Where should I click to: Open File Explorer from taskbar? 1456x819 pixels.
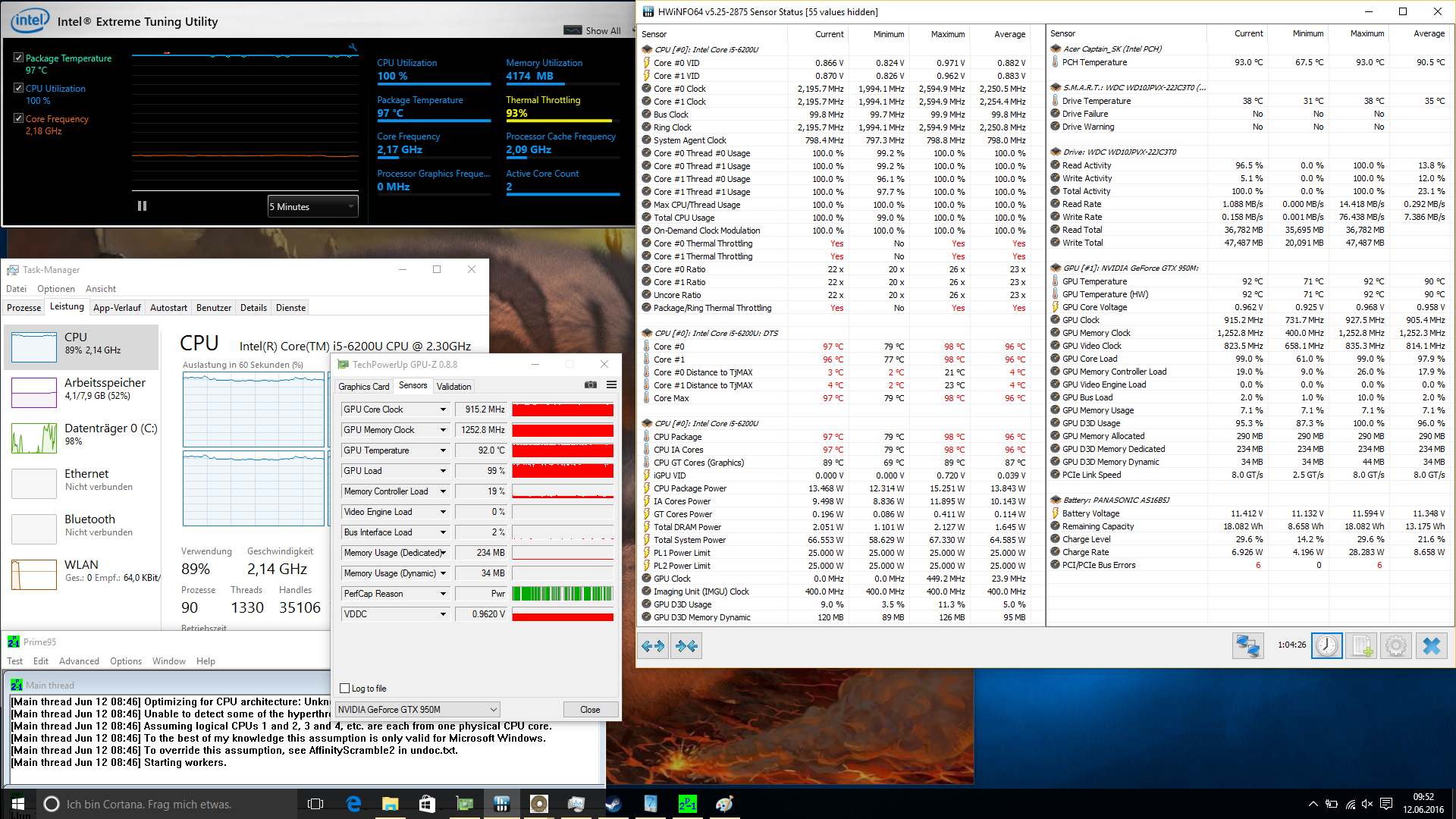tap(390, 804)
